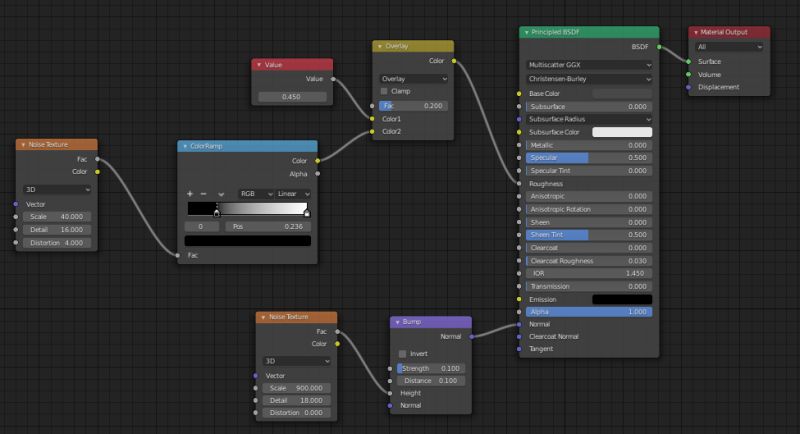800x434 pixels.
Task: Click the Overlay Fac 0.200 slider
Action: point(413,106)
